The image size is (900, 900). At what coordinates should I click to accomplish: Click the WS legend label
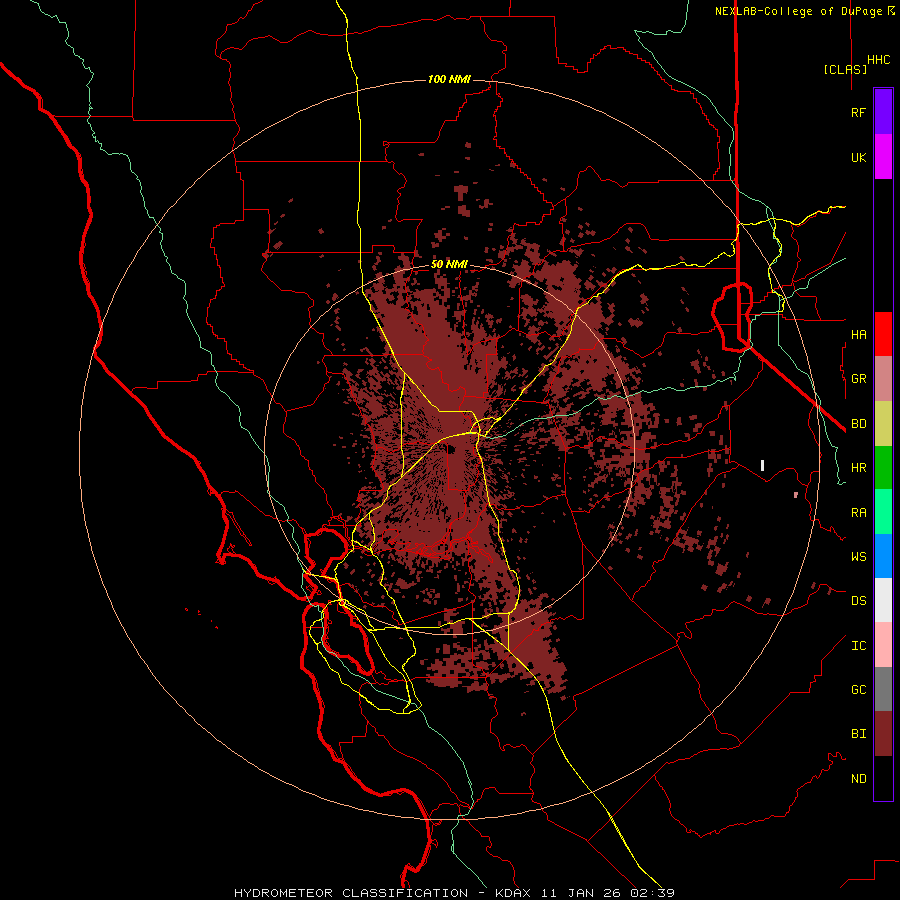[858, 556]
